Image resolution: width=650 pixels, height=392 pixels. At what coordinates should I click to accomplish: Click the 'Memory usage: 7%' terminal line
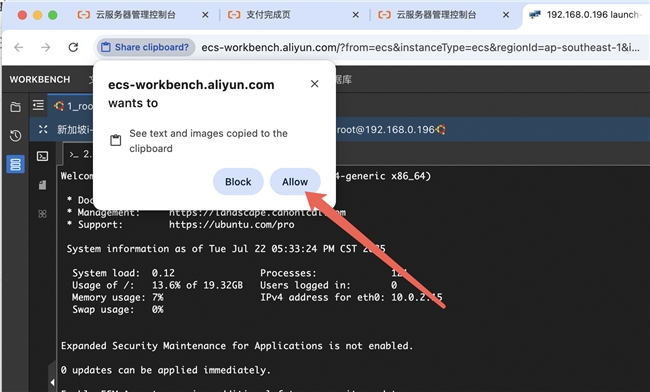(x=117, y=298)
